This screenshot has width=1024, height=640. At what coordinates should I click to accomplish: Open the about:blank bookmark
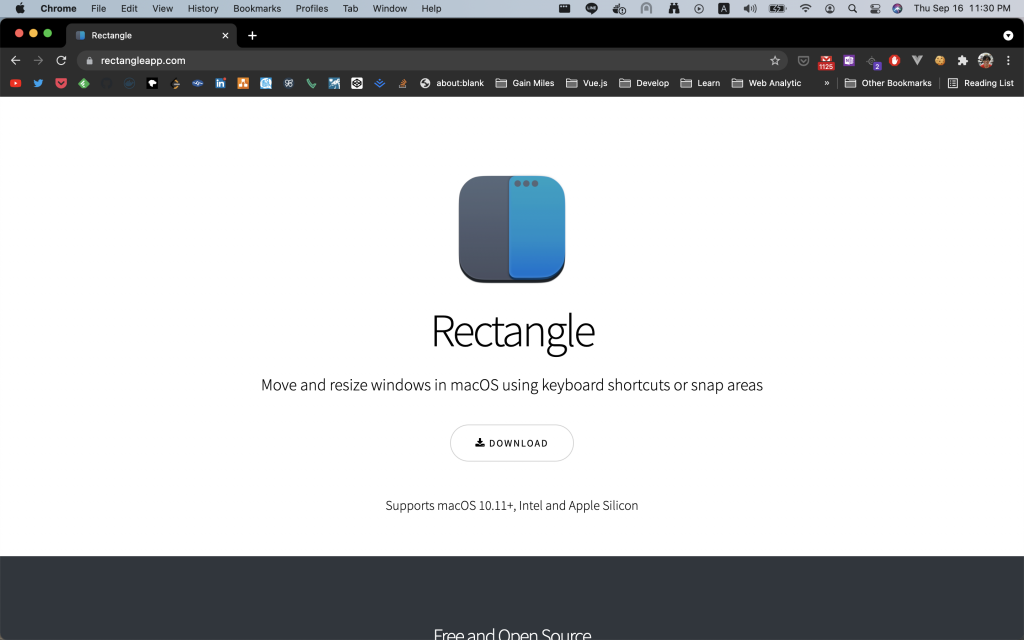[452, 83]
